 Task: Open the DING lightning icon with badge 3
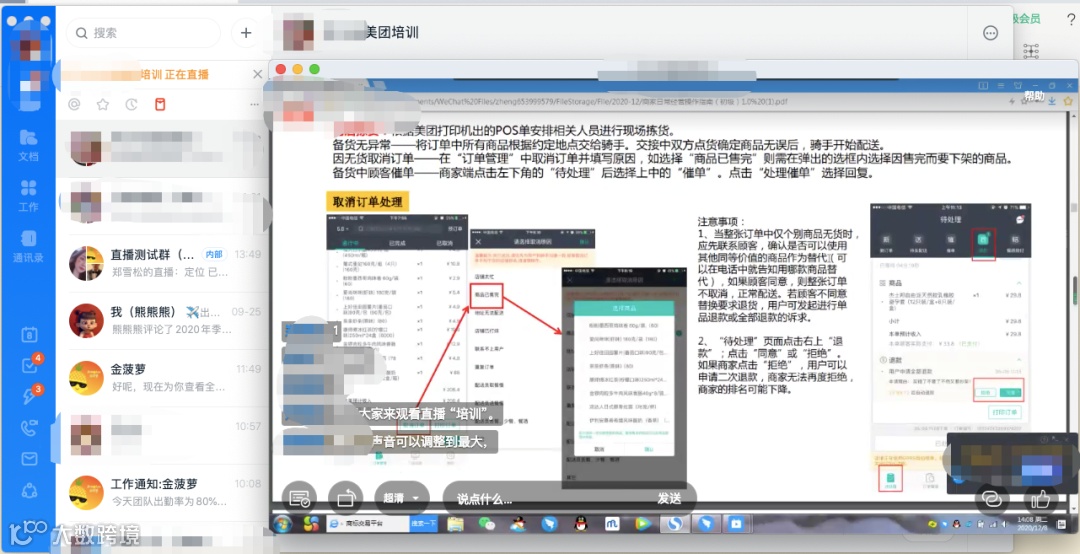[x=30, y=396]
